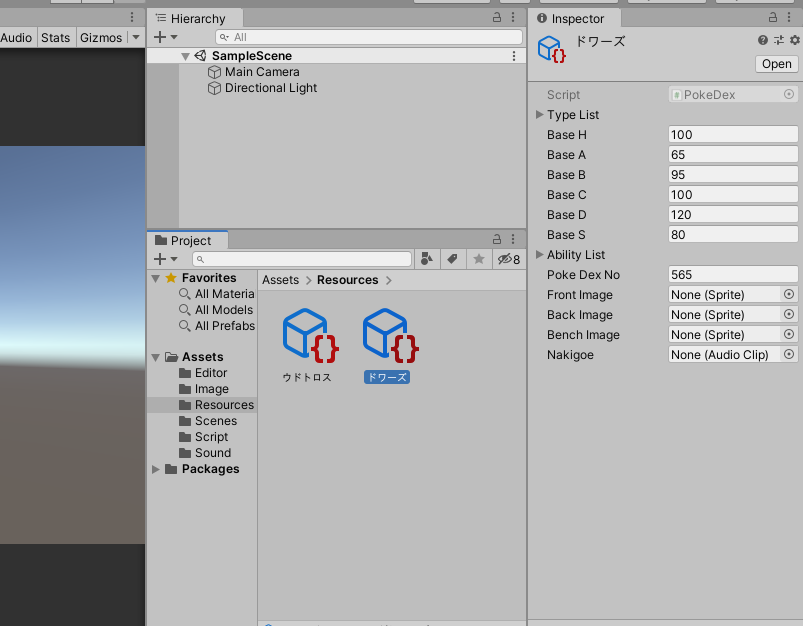Collapse the Favorites tree arrow

[156, 278]
